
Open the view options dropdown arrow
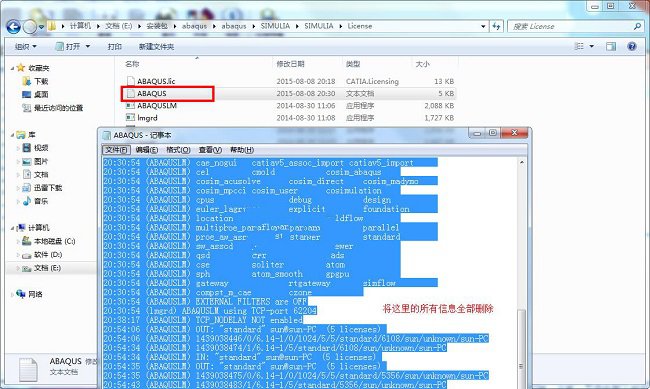pyautogui.click(x=592, y=46)
